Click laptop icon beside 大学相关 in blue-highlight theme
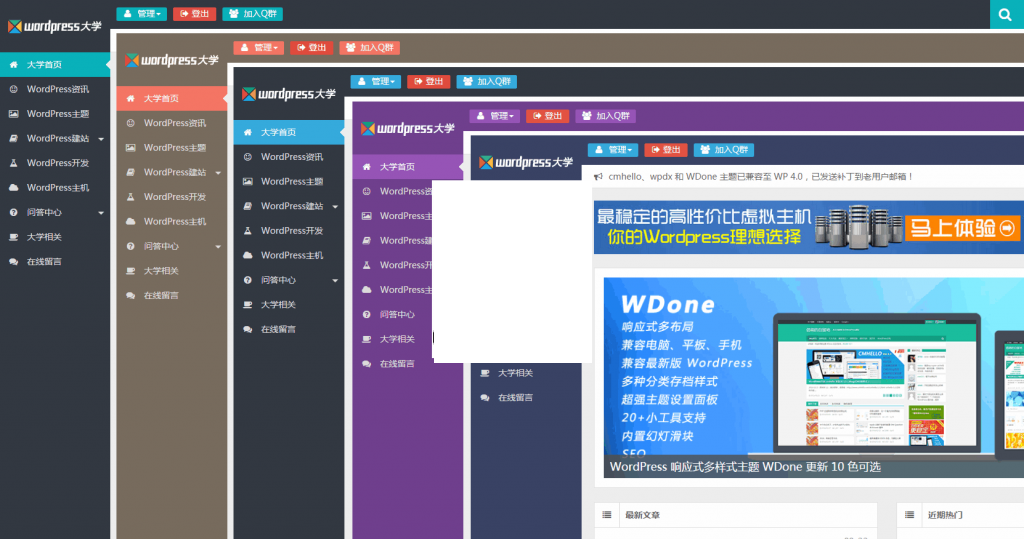 pos(248,304)
